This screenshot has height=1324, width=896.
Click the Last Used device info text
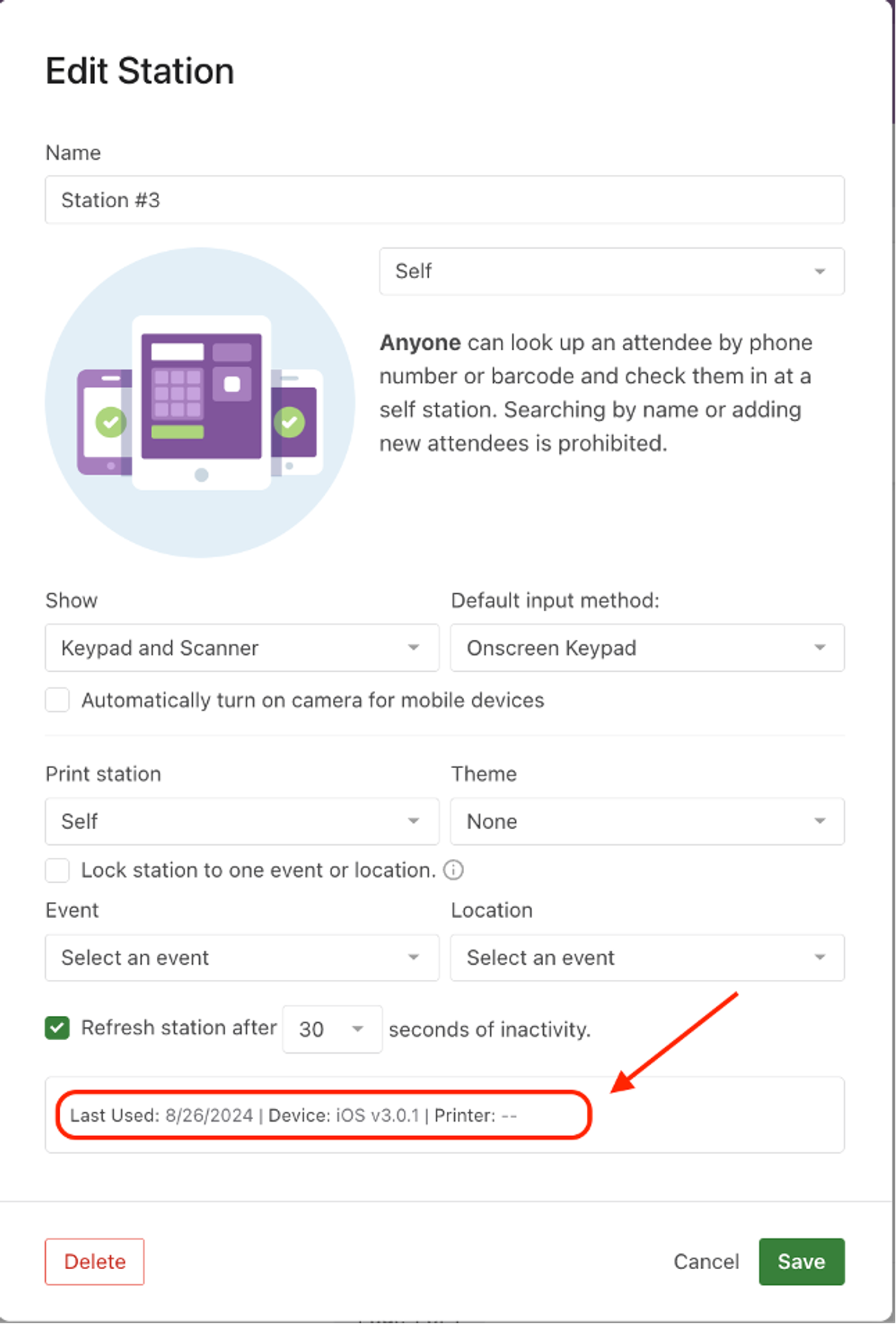294,1115
